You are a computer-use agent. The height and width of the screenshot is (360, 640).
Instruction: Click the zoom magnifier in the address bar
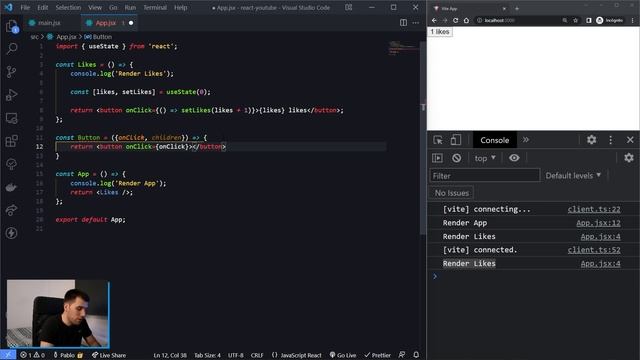pyautogui.click(x=565, y=20)
